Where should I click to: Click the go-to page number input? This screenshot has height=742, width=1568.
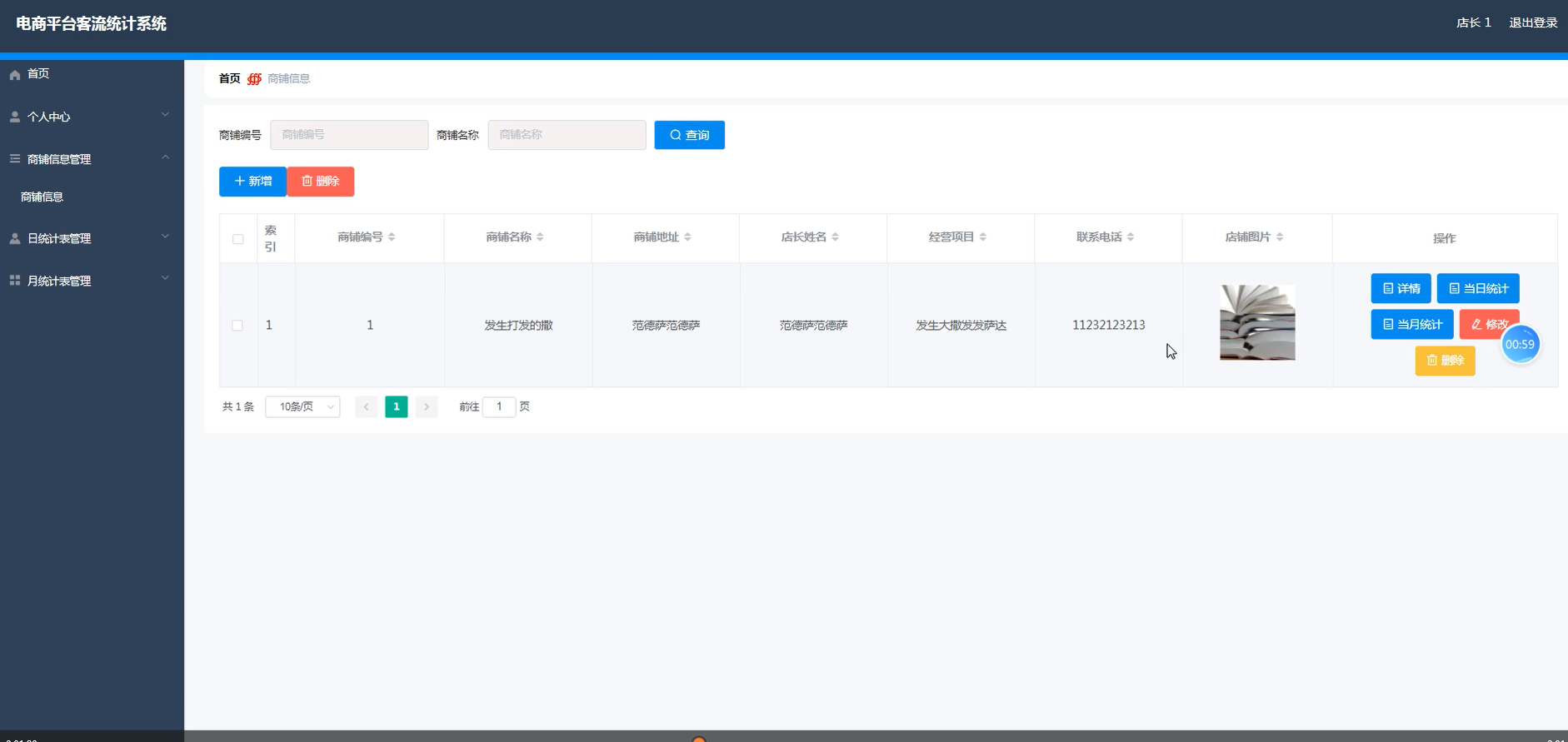499,406
